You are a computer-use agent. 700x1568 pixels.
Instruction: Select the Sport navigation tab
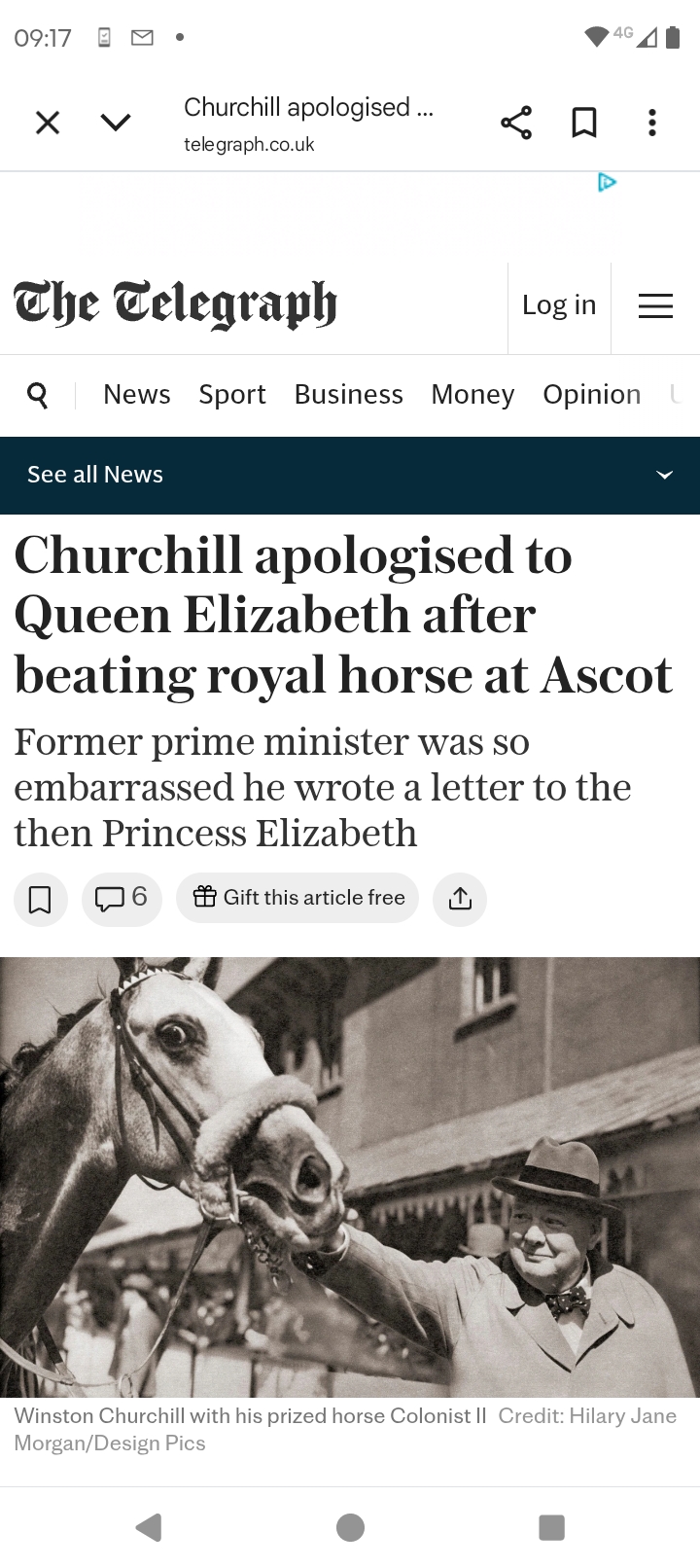click(231, 395)
